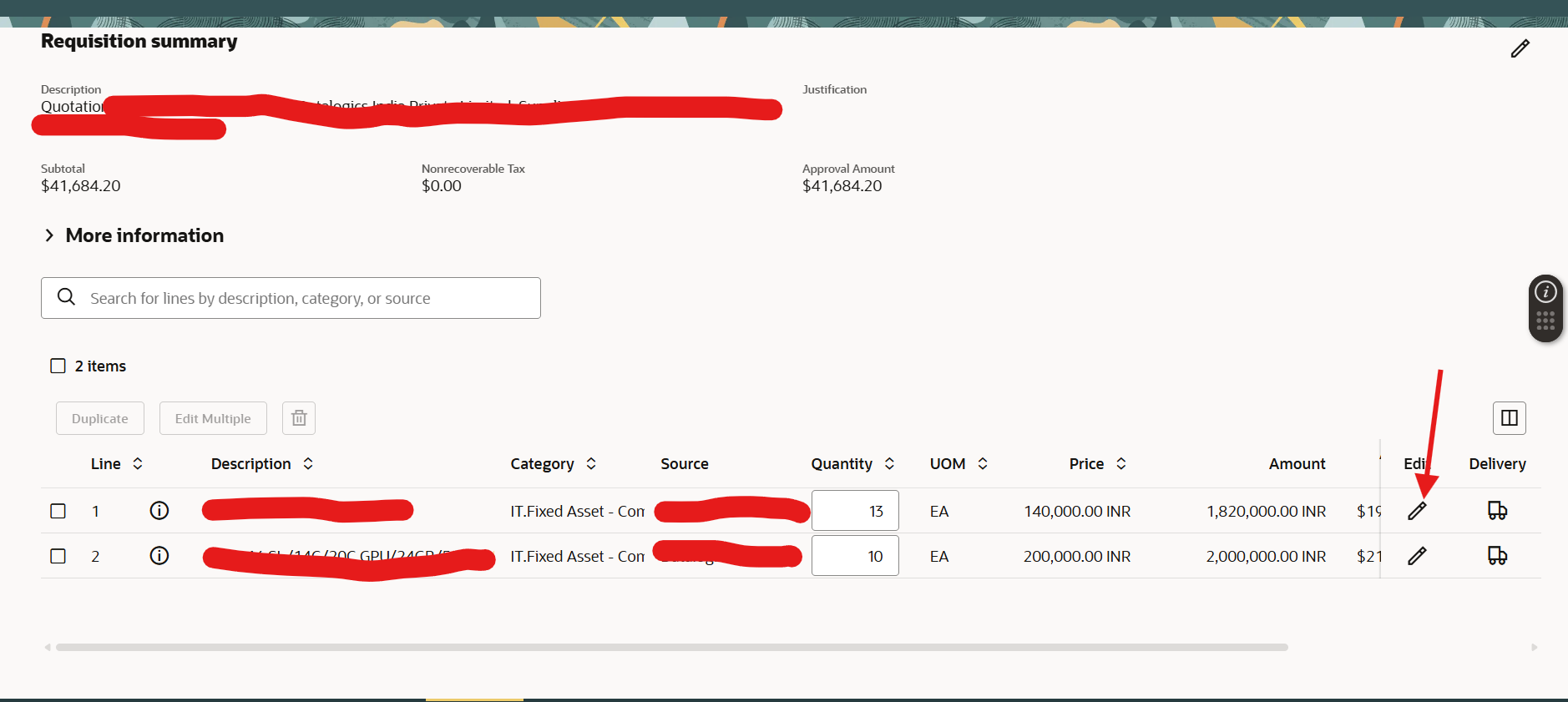Sort the table by Line column
Screen dimensions: 1568x702
pos(138,463)
